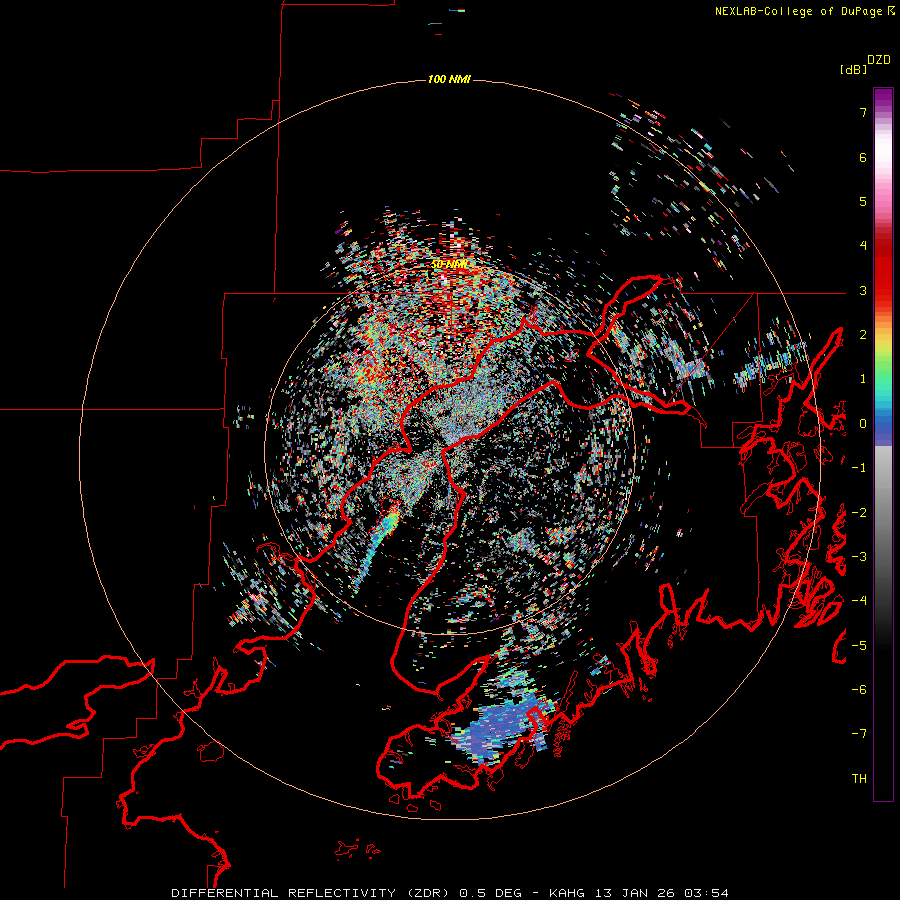Click the 5 value on the color scale
Image resolution: width=900 pixels, height=900 pixels.
[863, 201]
